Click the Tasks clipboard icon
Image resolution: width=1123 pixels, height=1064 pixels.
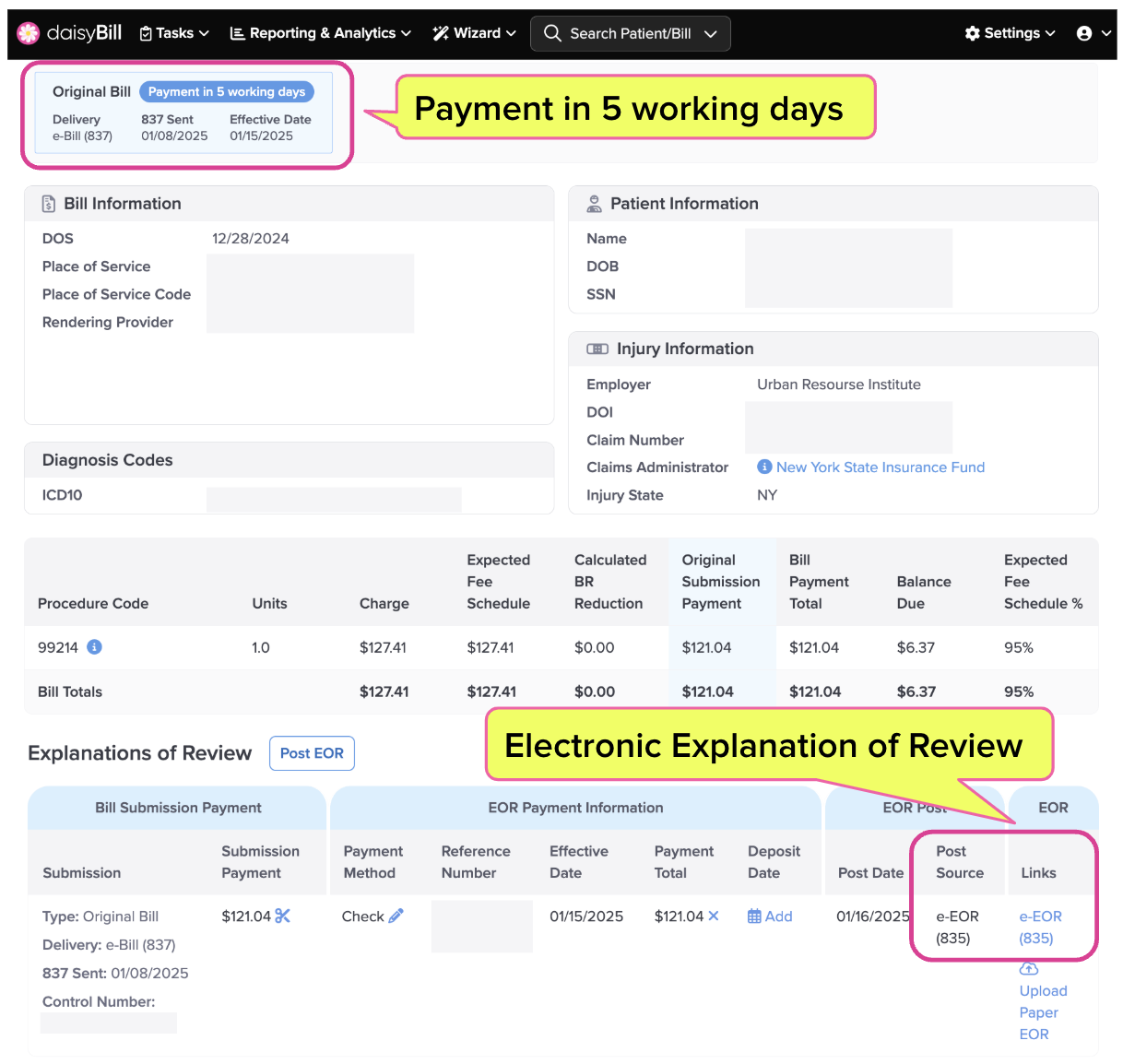[x=146, y=33]
